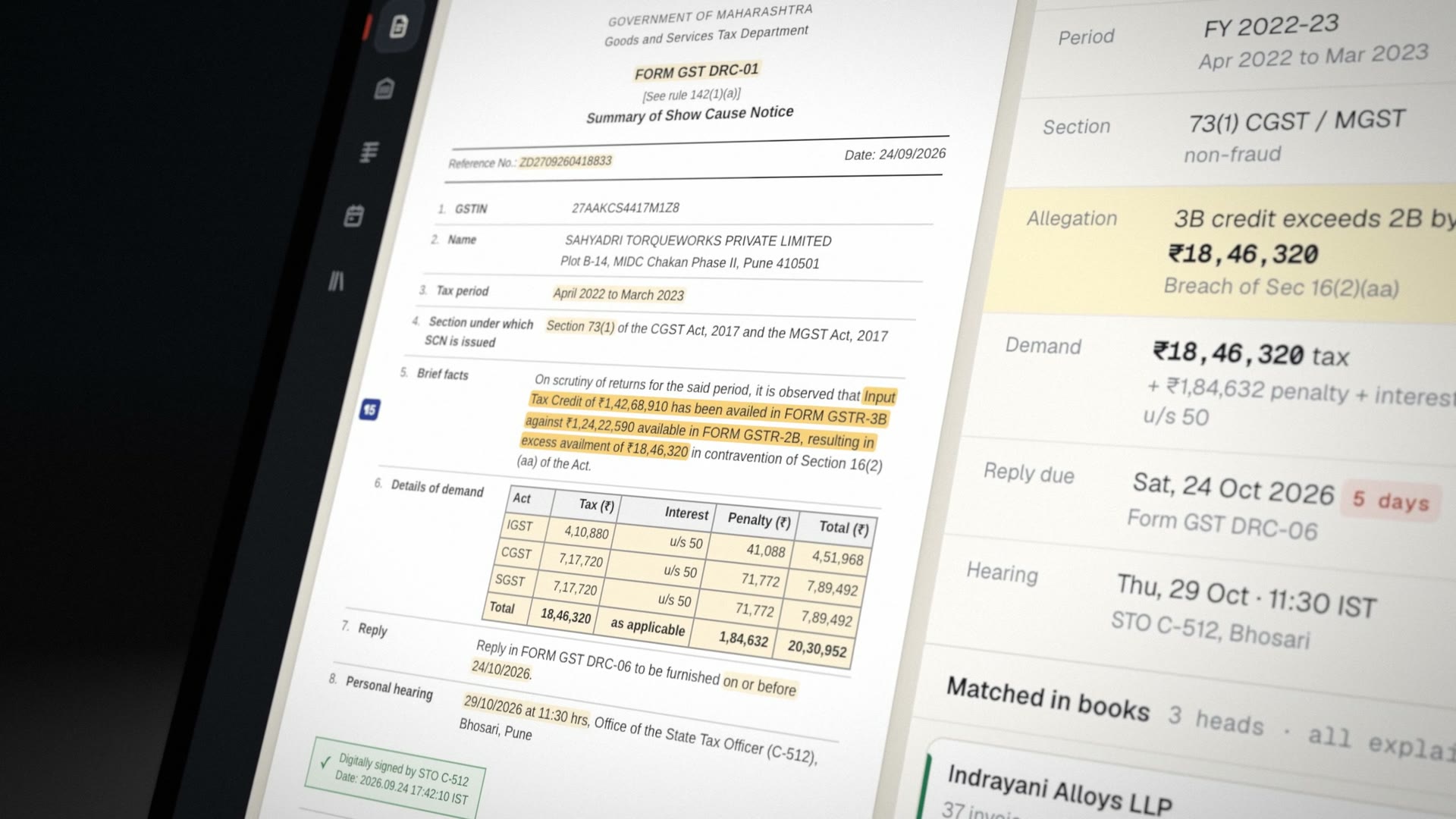This screenshot has height=819, width=1456.
Task: Select GSTIN value 27AAKCS4417M1Z8
Action: (626, 208)
